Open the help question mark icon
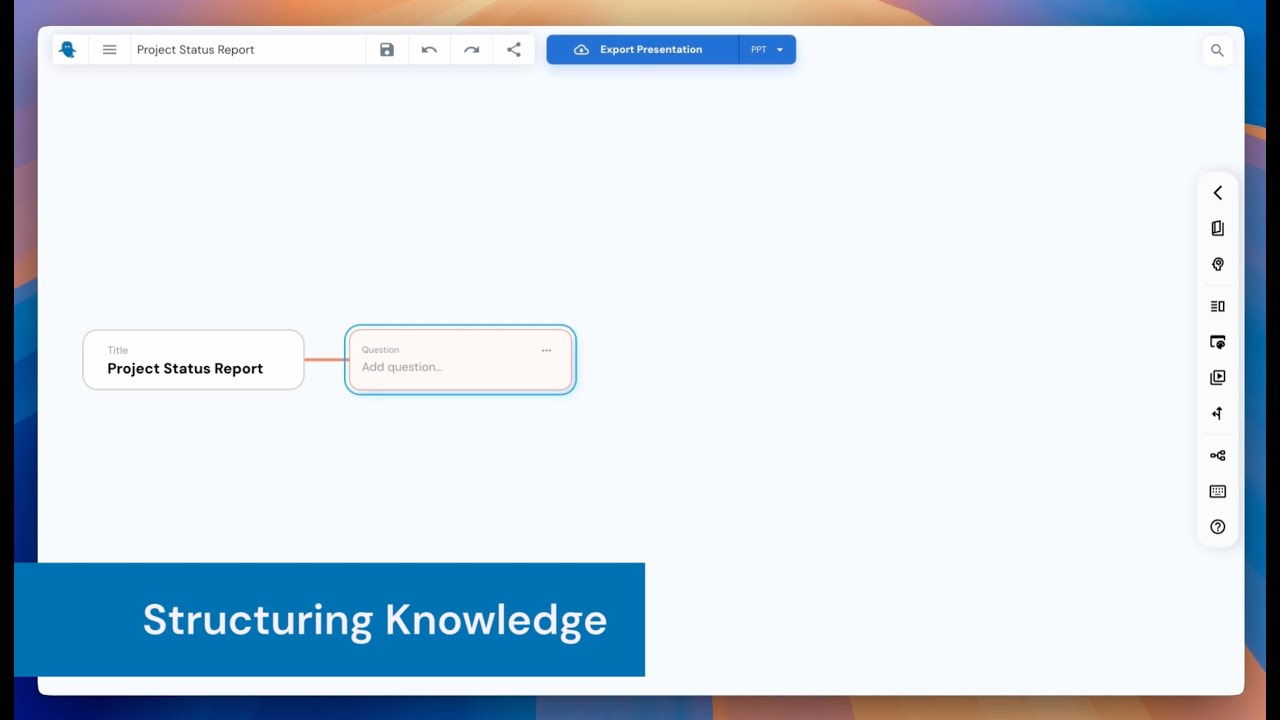The image size is (1280, 720). click(1217, 527)
